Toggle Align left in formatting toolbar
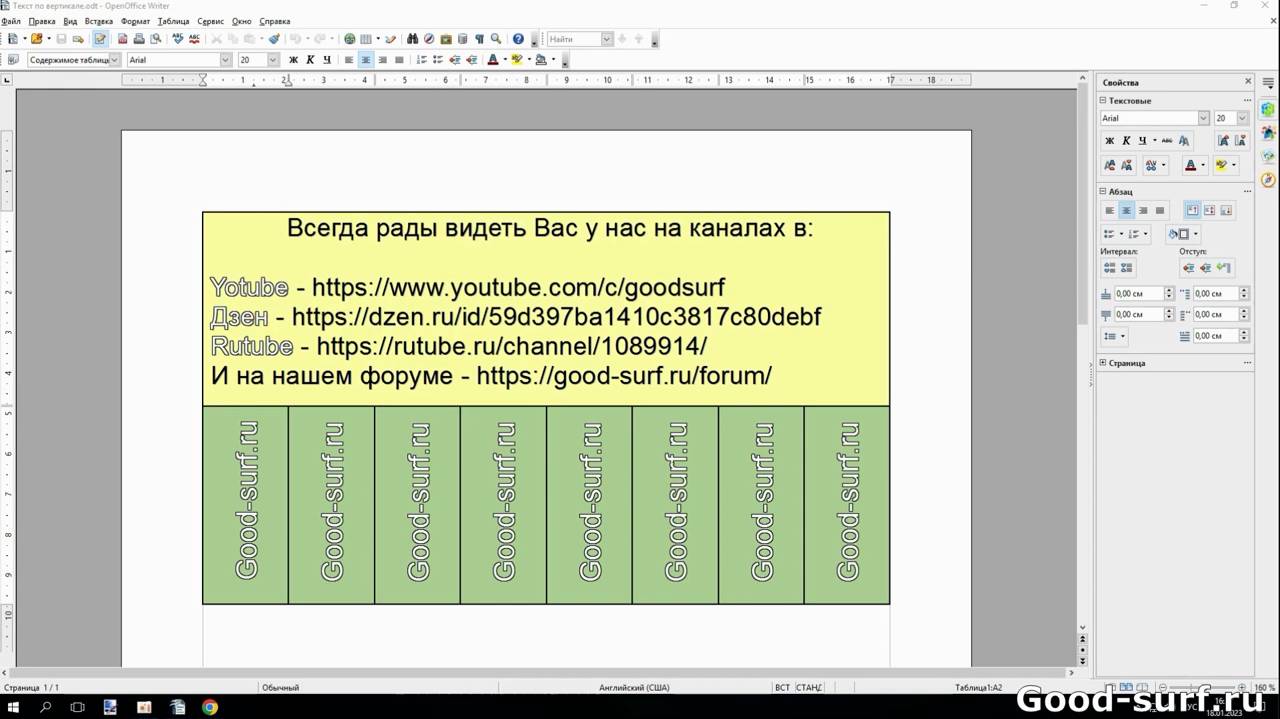 (349, 59)
